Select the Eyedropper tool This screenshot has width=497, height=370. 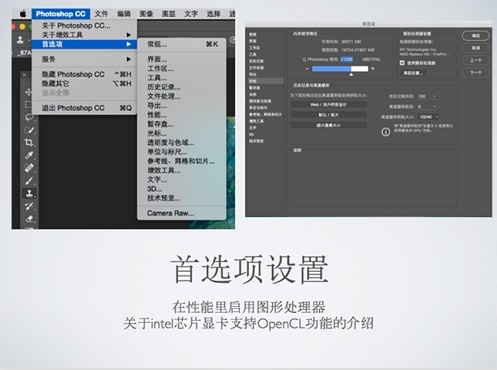(x=29, y=155)
